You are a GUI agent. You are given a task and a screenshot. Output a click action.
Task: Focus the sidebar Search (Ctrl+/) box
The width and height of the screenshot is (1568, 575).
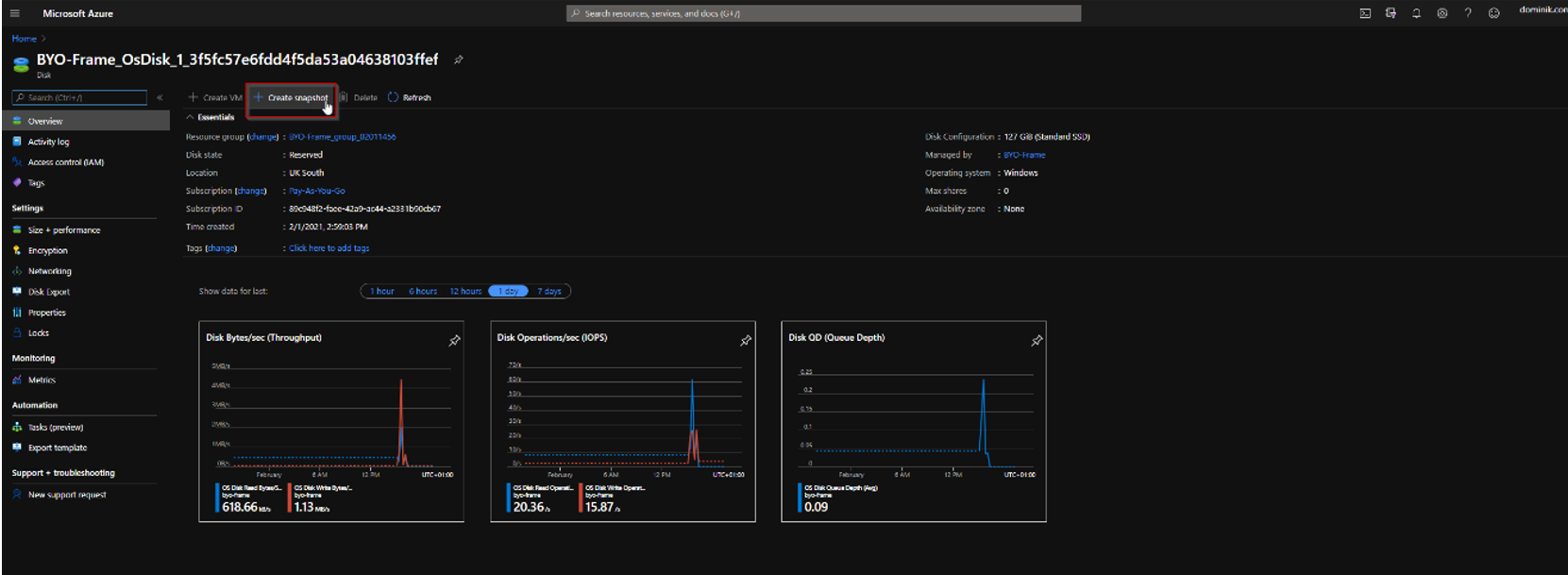pos(79,97)
